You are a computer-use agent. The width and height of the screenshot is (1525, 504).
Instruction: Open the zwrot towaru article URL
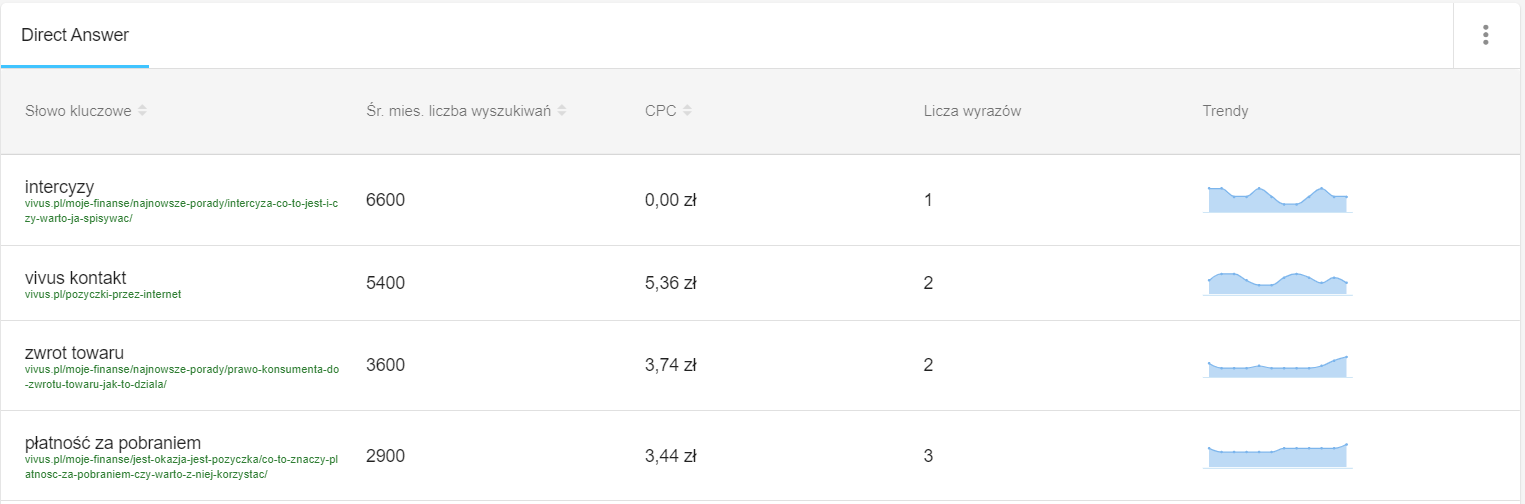[x=181, y=376]
